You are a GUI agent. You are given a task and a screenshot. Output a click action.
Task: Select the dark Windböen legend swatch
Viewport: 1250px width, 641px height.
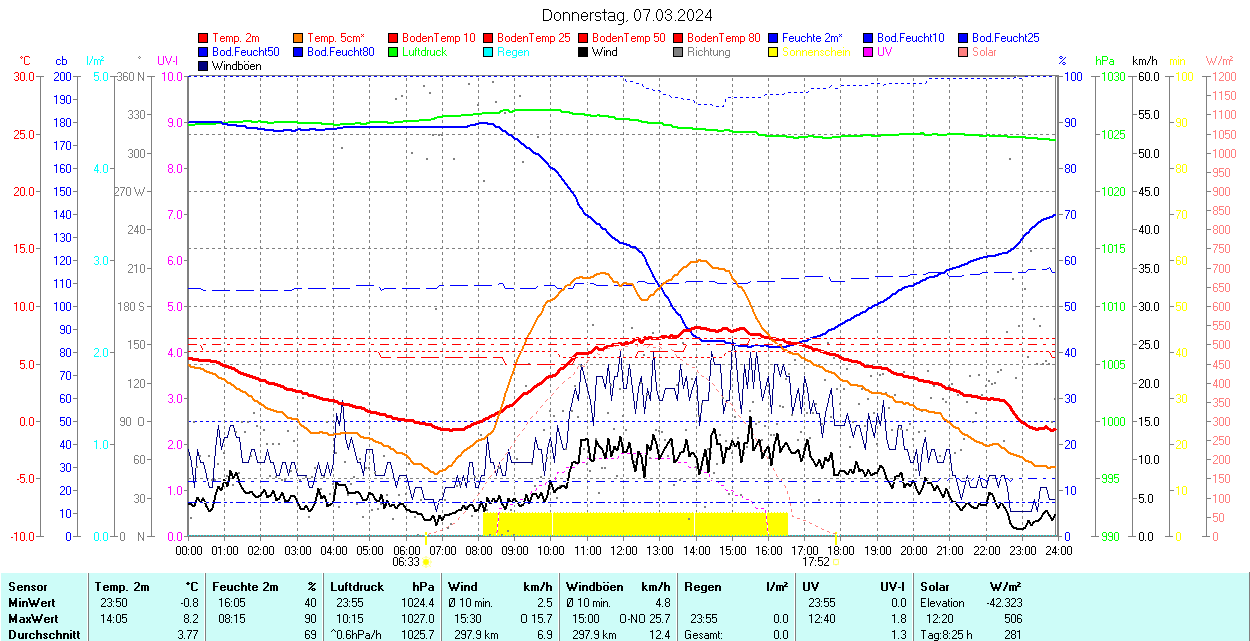coord(204,66)
